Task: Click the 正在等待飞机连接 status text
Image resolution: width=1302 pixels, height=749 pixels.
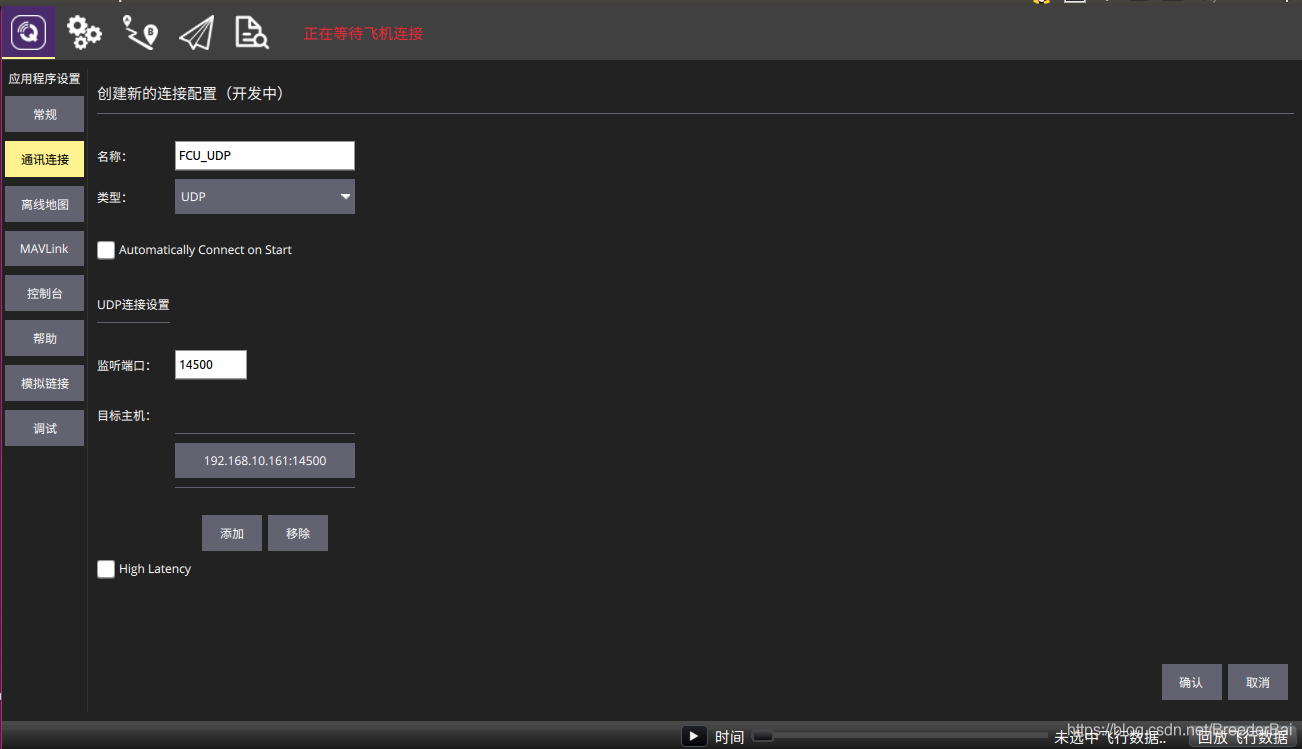Action: coord(364,33)
